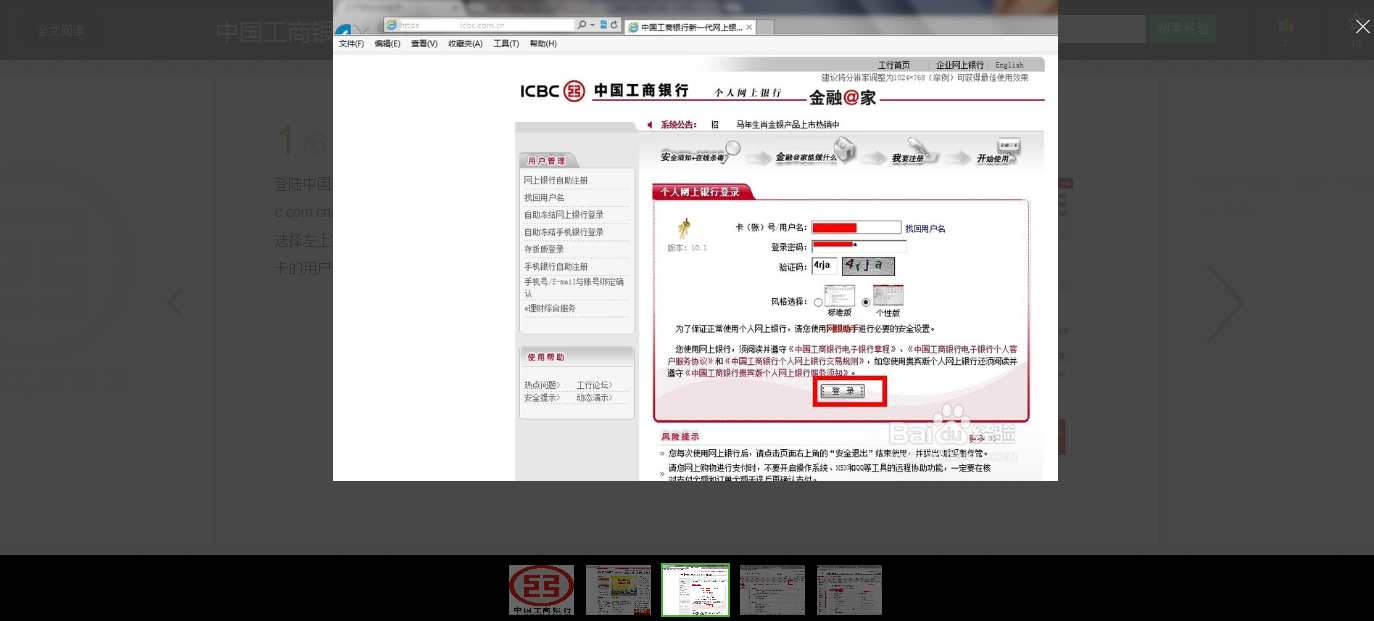This screenshot has height=621, width=1374.
Task: Click the 开始使用 computer step icon
Action: 1008,148
